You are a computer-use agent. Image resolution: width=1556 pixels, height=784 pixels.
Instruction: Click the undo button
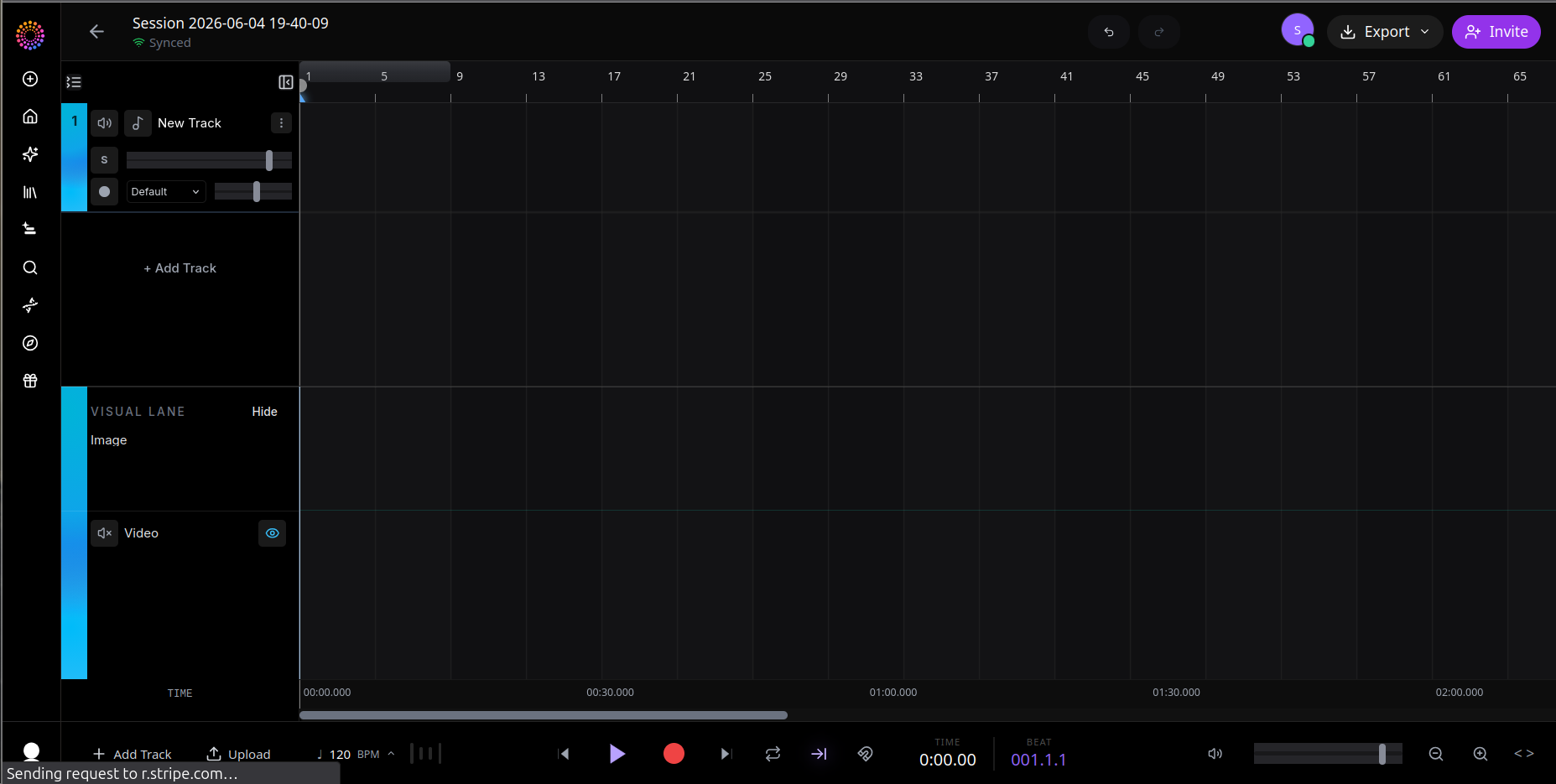pos(1109,32)
